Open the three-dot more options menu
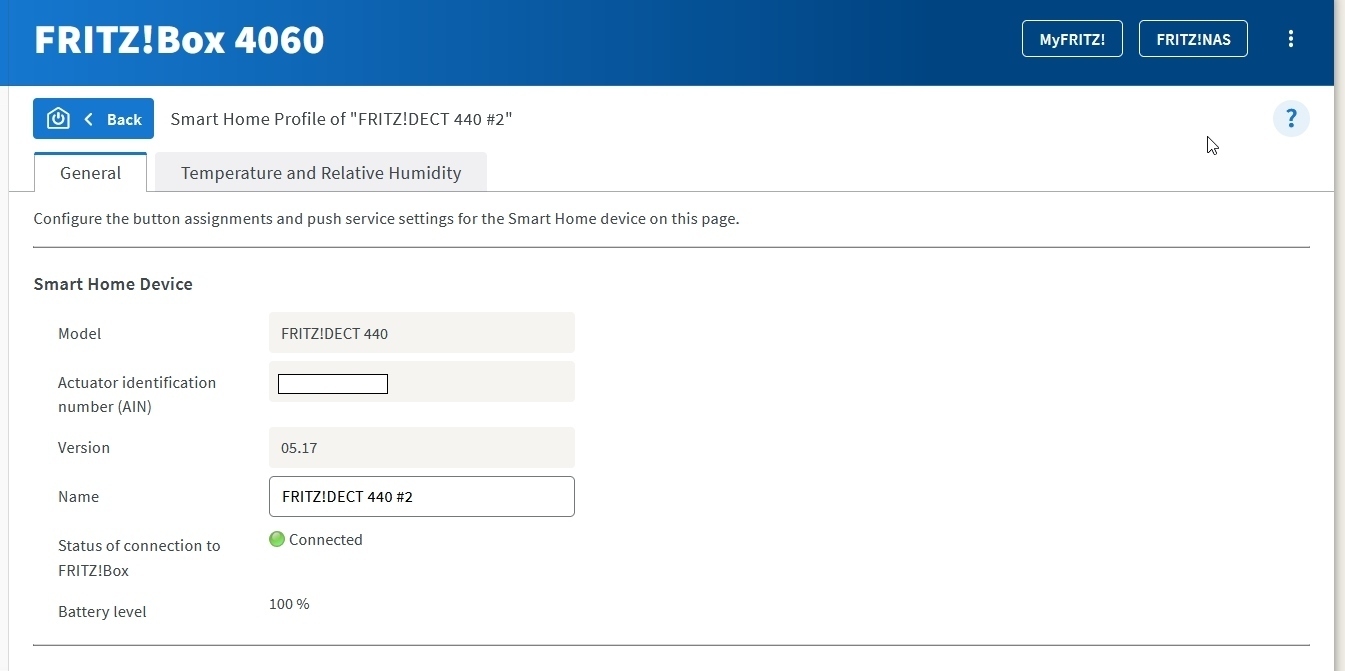Image resolution: width=1345 pixels, height=671 pixels. [1290, 39]
